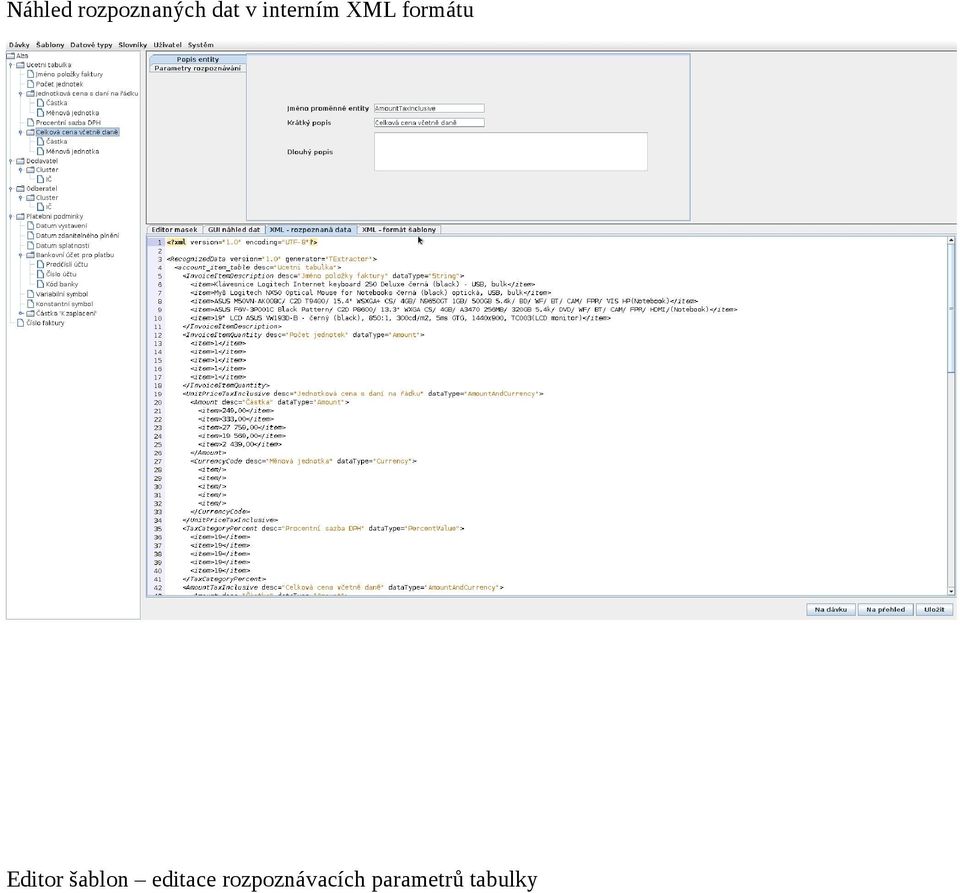This screenshot has height=893, width=960.
Task: Collapse the Cluster node under Dodavatel
Action: pos(21,170)
